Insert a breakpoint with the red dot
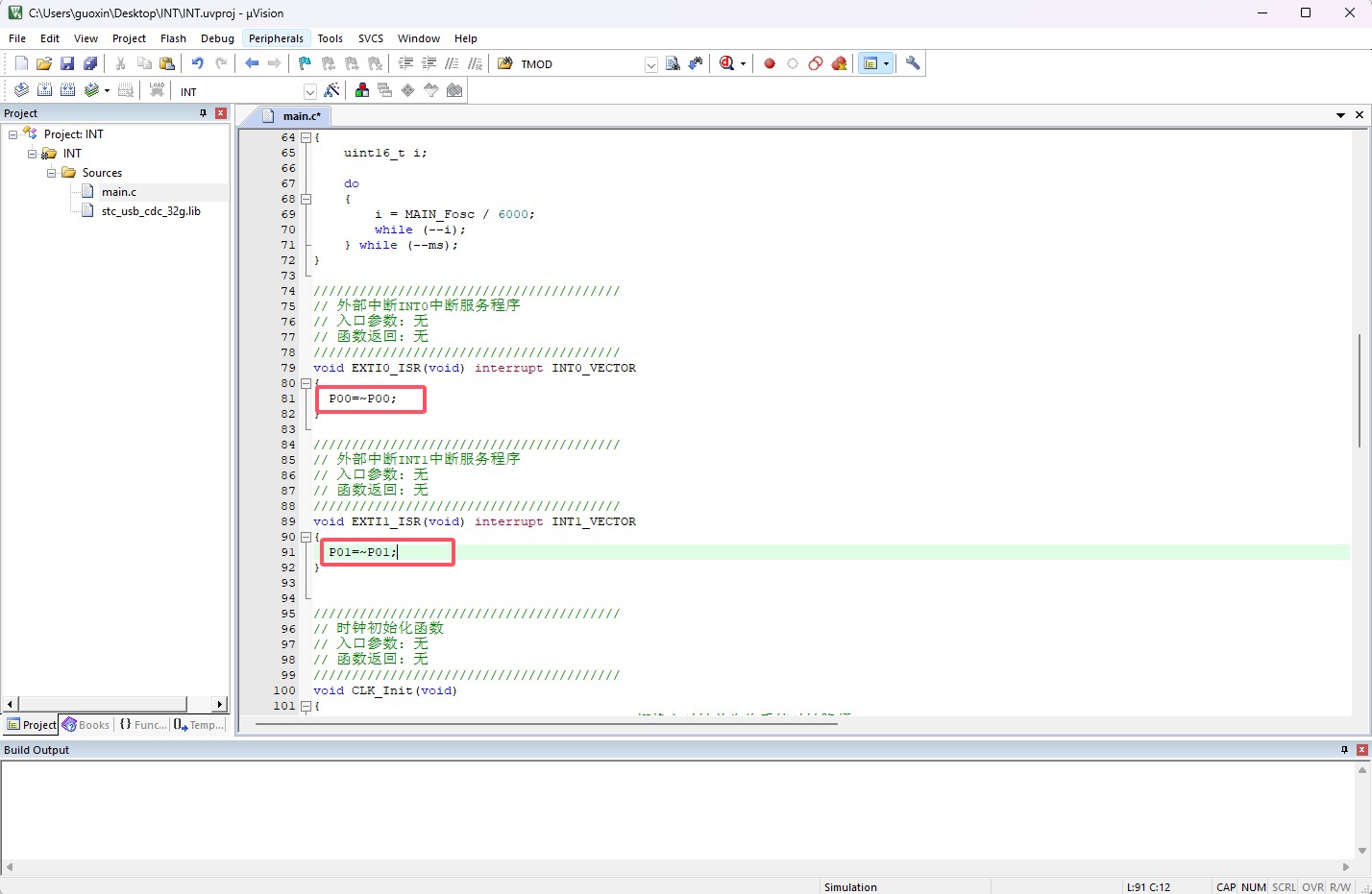Viewport: 1372px width, 894px height. [770, 63]
